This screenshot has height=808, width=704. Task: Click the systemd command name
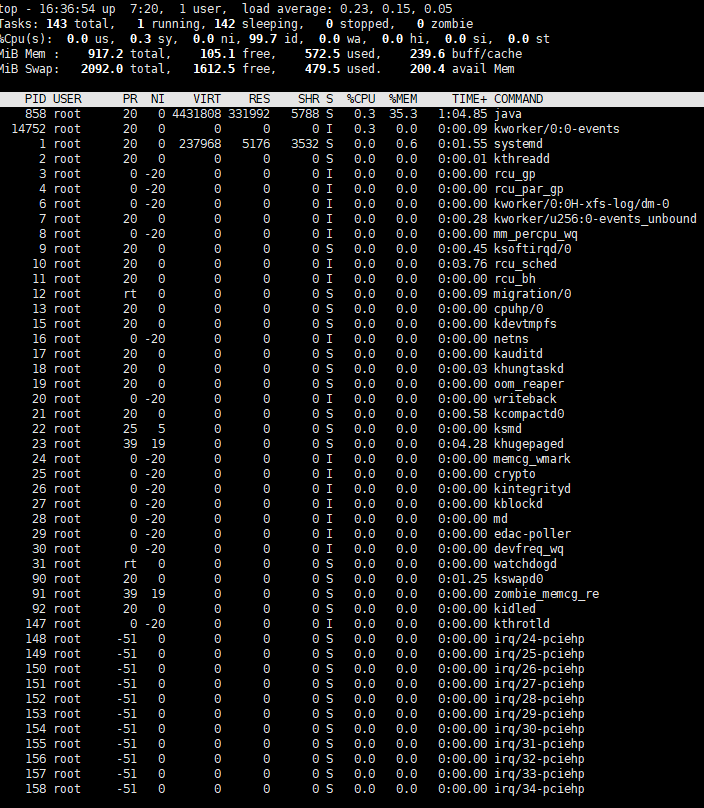(518, 144)
